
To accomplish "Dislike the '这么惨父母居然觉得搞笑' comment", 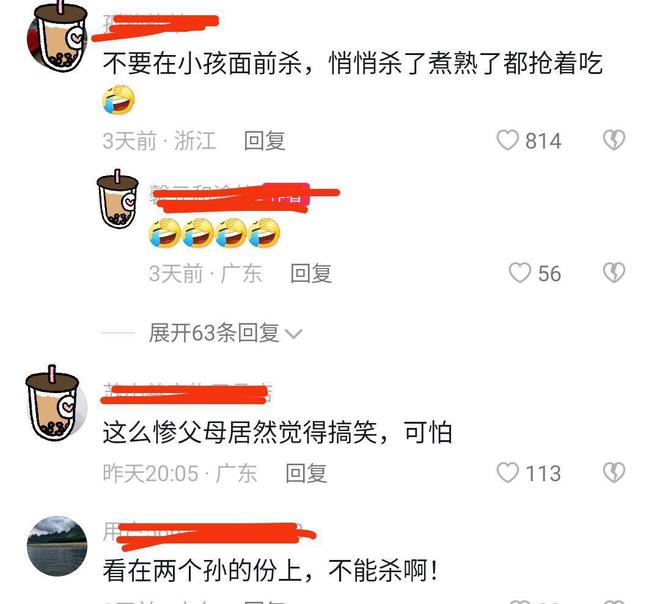I will coord(614,473).
